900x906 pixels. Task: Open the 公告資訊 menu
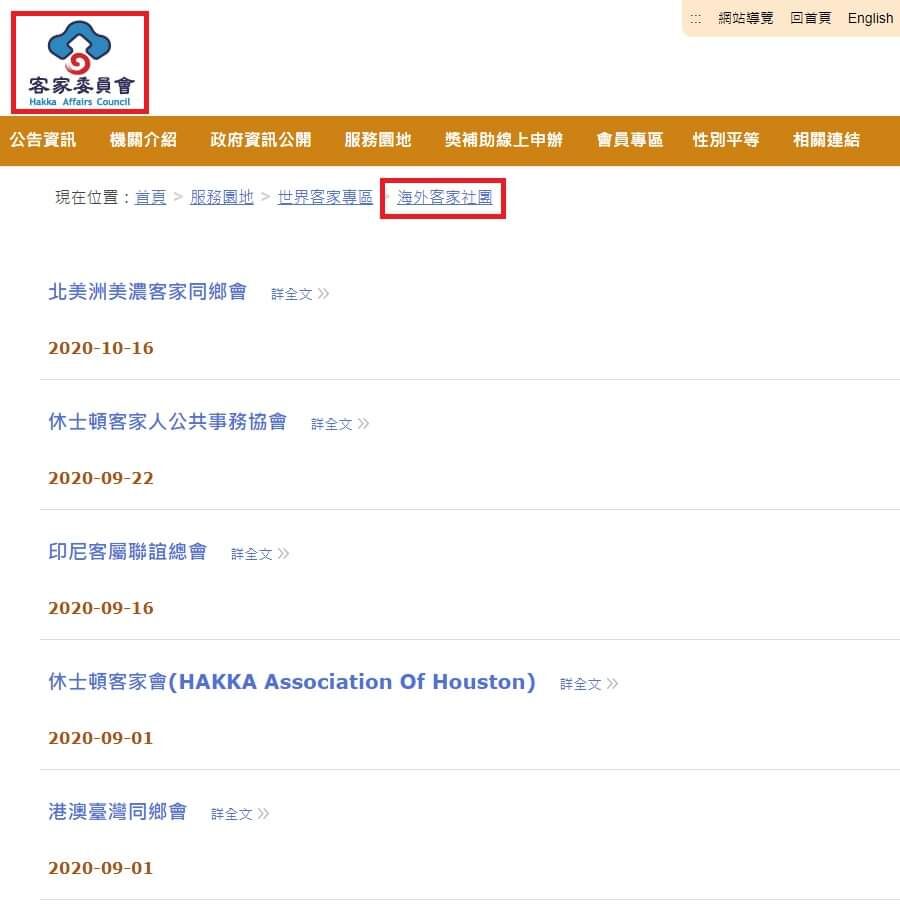(x=43, y=140)
